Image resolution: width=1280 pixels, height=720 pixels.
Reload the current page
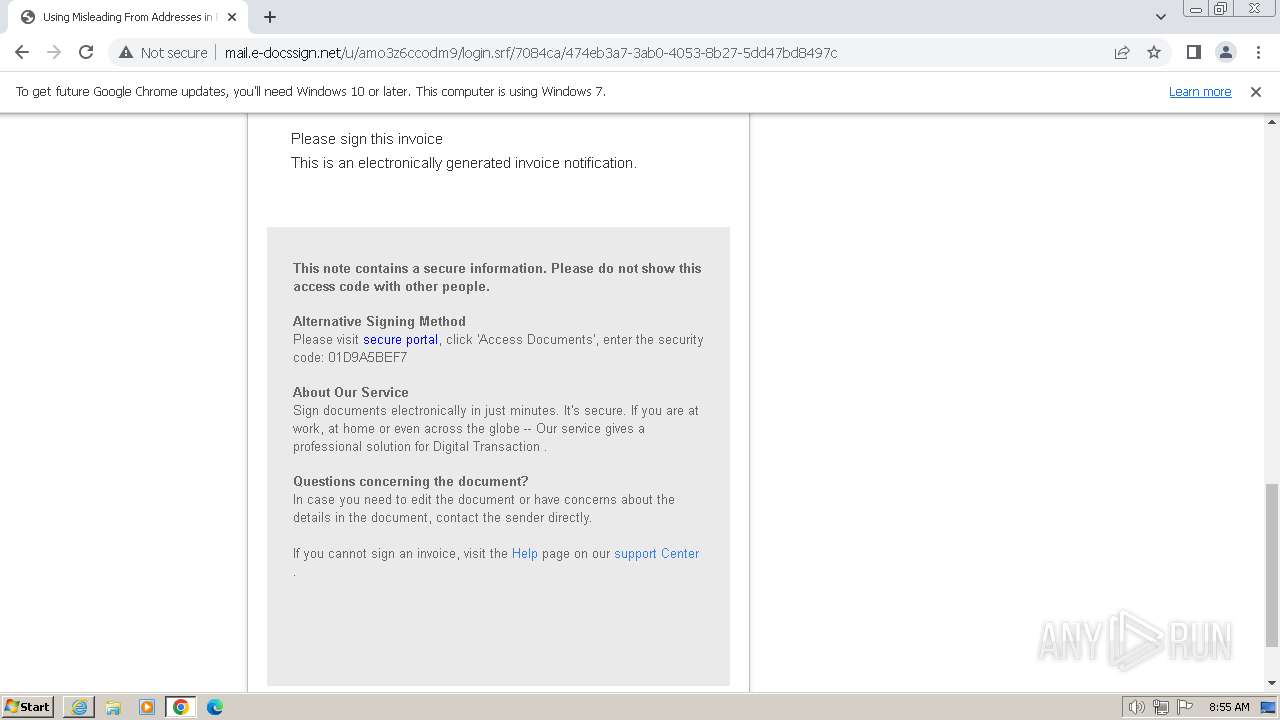click(86, 52)
